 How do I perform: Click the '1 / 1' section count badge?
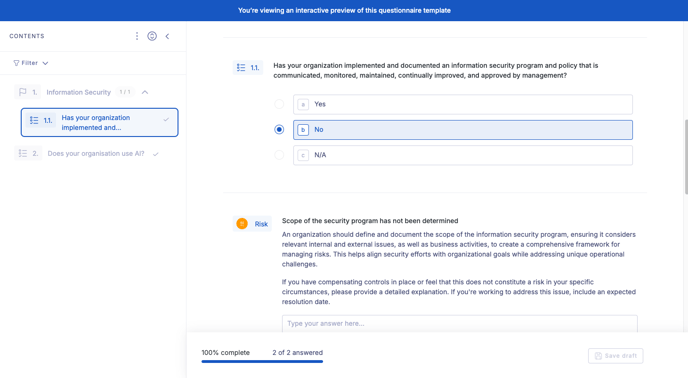(125, 92)
